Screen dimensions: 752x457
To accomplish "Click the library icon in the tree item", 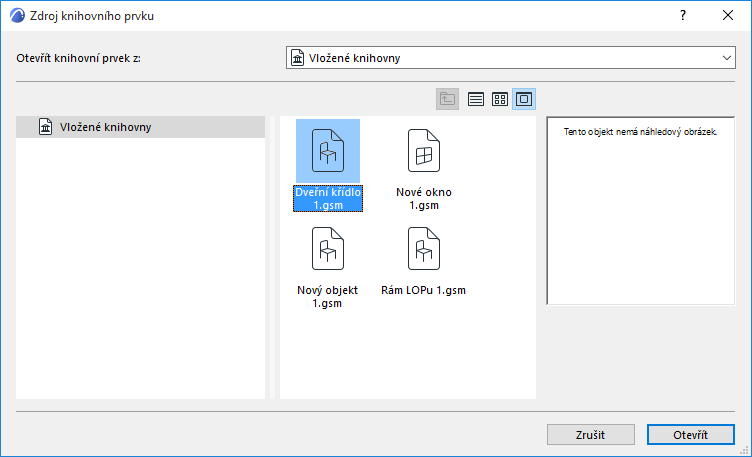I will pyautogui.click(x=46, y=127).
